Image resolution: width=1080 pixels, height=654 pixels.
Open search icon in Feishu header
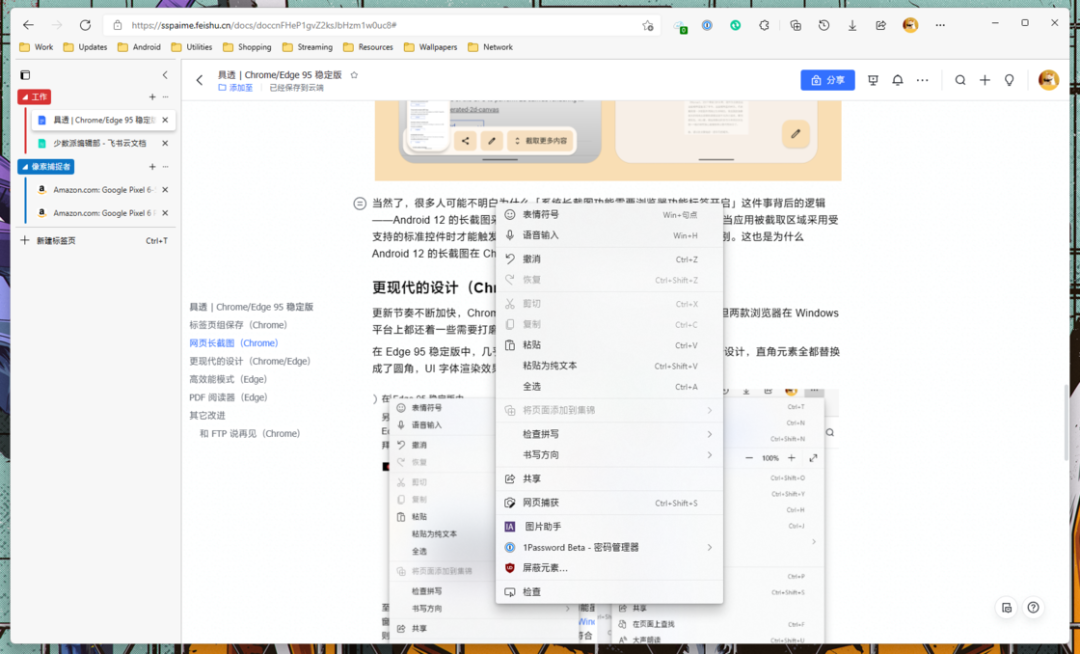[960, 80]
